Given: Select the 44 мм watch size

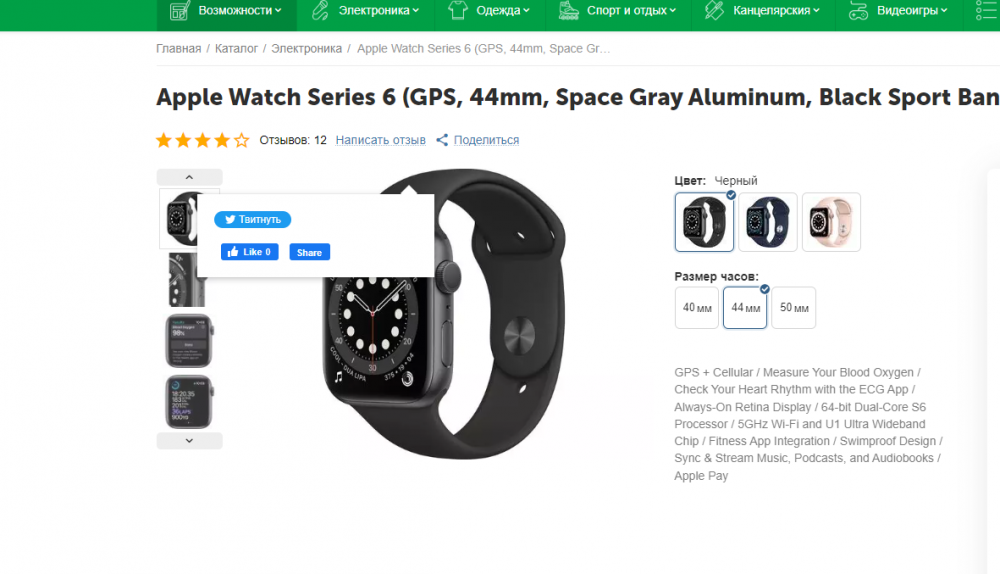Looking at the screenshot, I should coord(745,307).
